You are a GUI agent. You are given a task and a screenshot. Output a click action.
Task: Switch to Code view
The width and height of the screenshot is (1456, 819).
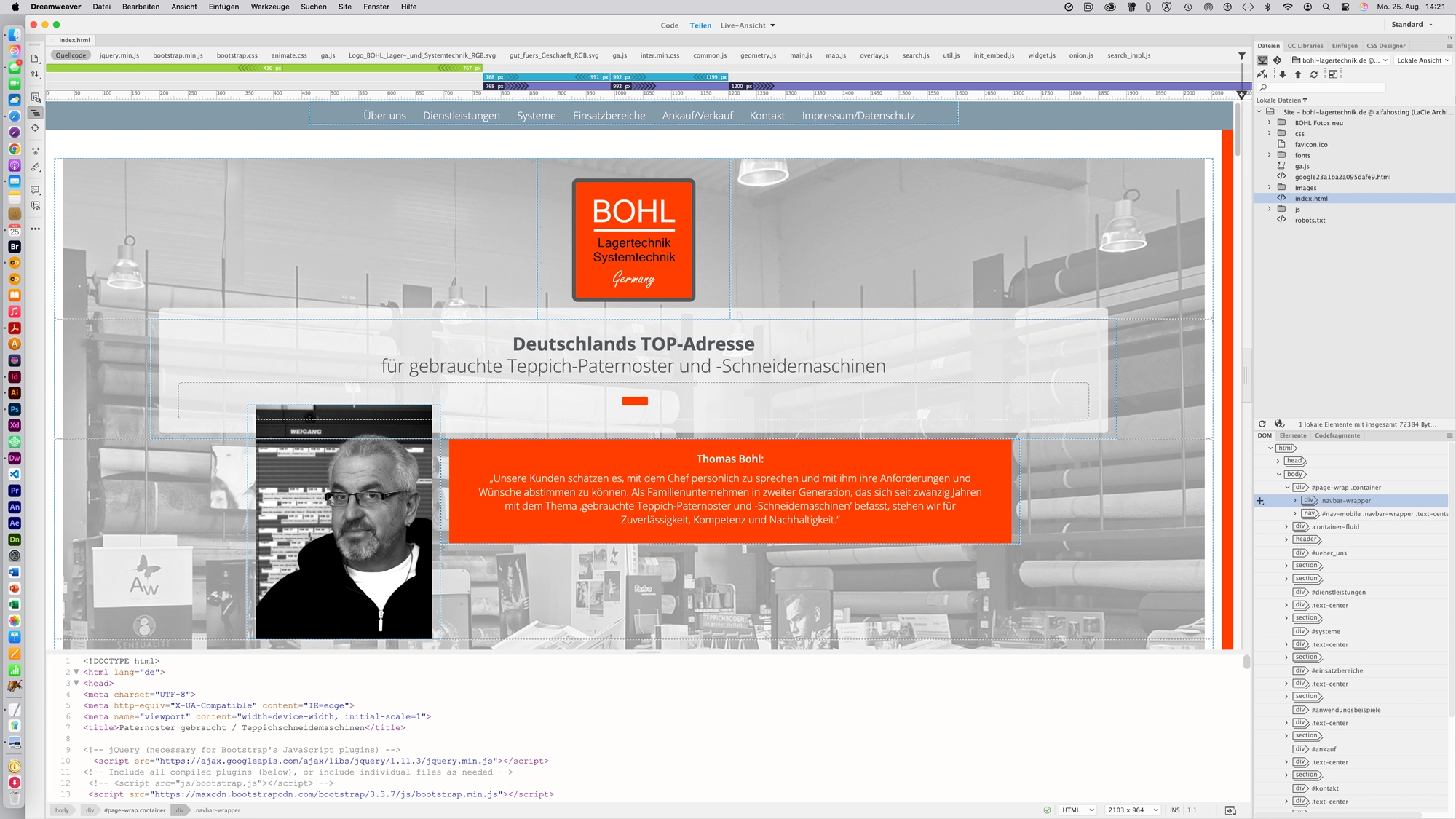point(668,25)
